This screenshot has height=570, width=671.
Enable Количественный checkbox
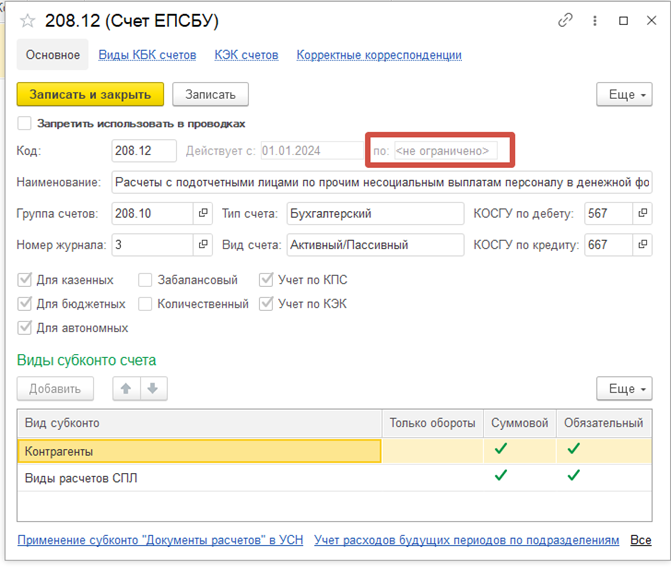tap(145, 304)
